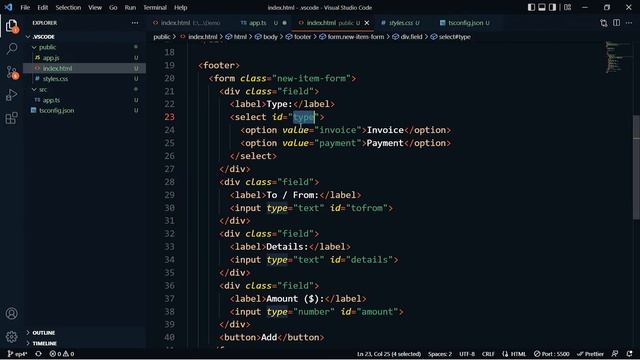Change encoding UTF-8
This screenshot has height=360, width=640.
pyautogui.click(x=467, y=354)
